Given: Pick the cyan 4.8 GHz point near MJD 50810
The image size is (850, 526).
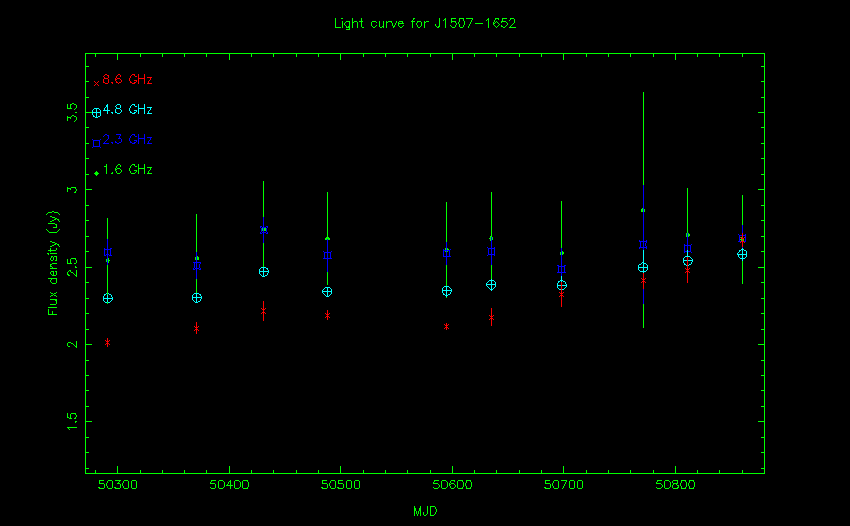Looking at the screenshot, I should tap(688, 261).
